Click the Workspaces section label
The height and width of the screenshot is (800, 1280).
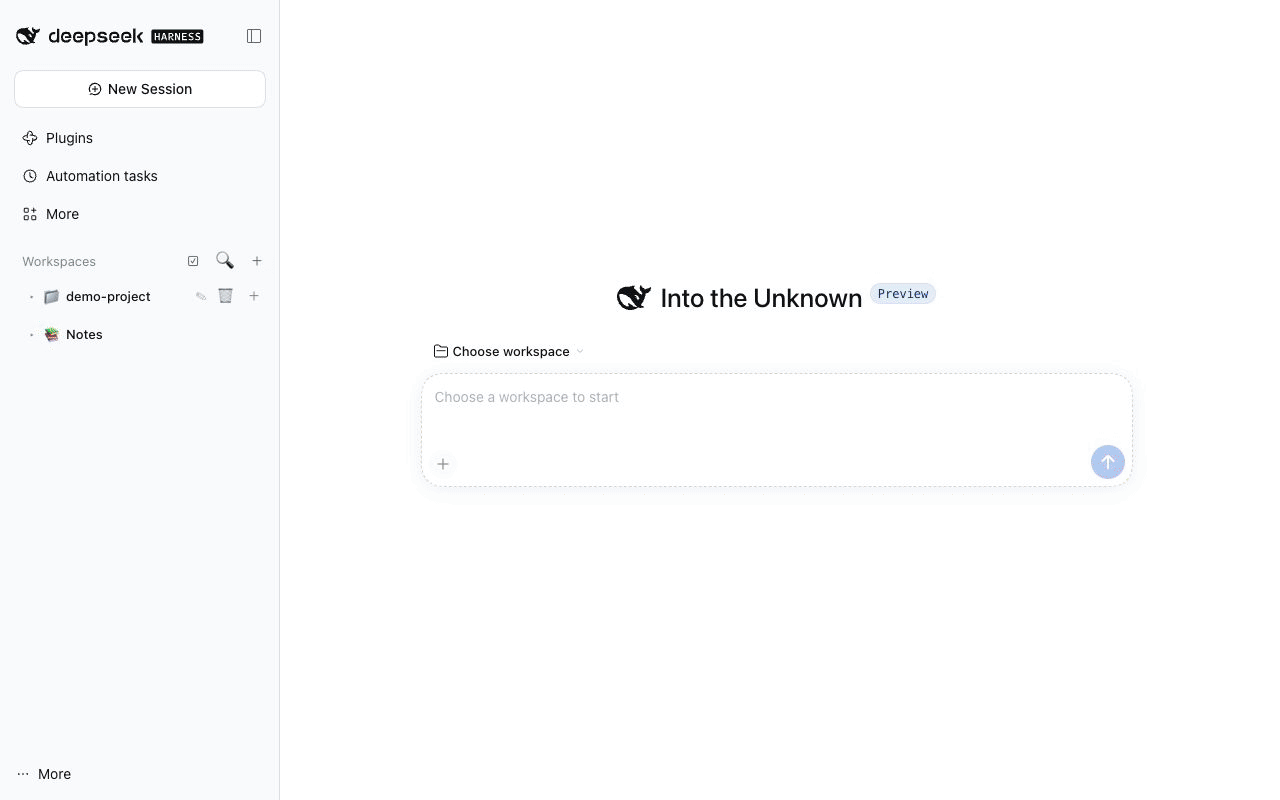click(59, 261)
